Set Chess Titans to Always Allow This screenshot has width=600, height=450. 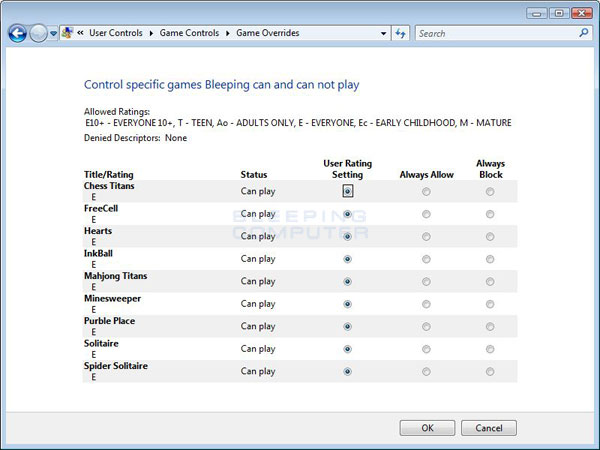(x=426, y=191)
